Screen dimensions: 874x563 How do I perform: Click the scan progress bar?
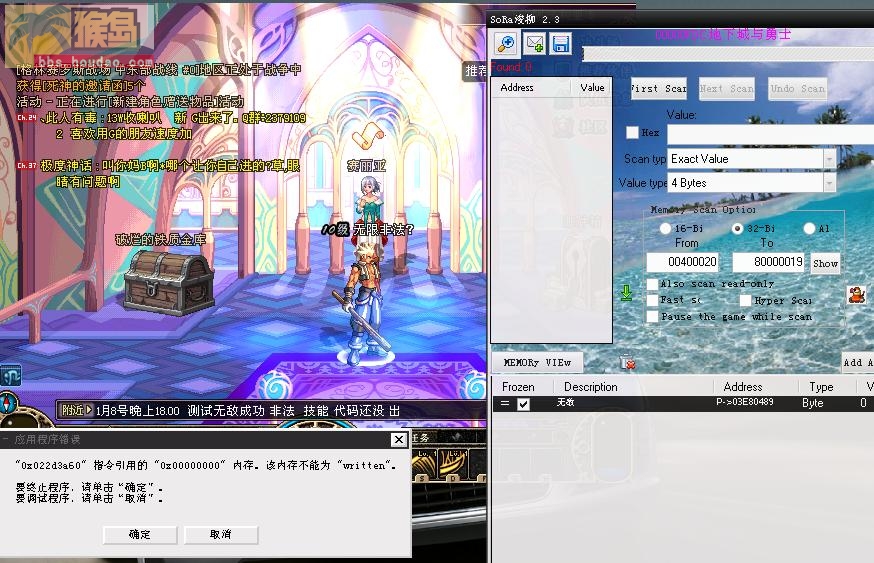click(728, 54)
